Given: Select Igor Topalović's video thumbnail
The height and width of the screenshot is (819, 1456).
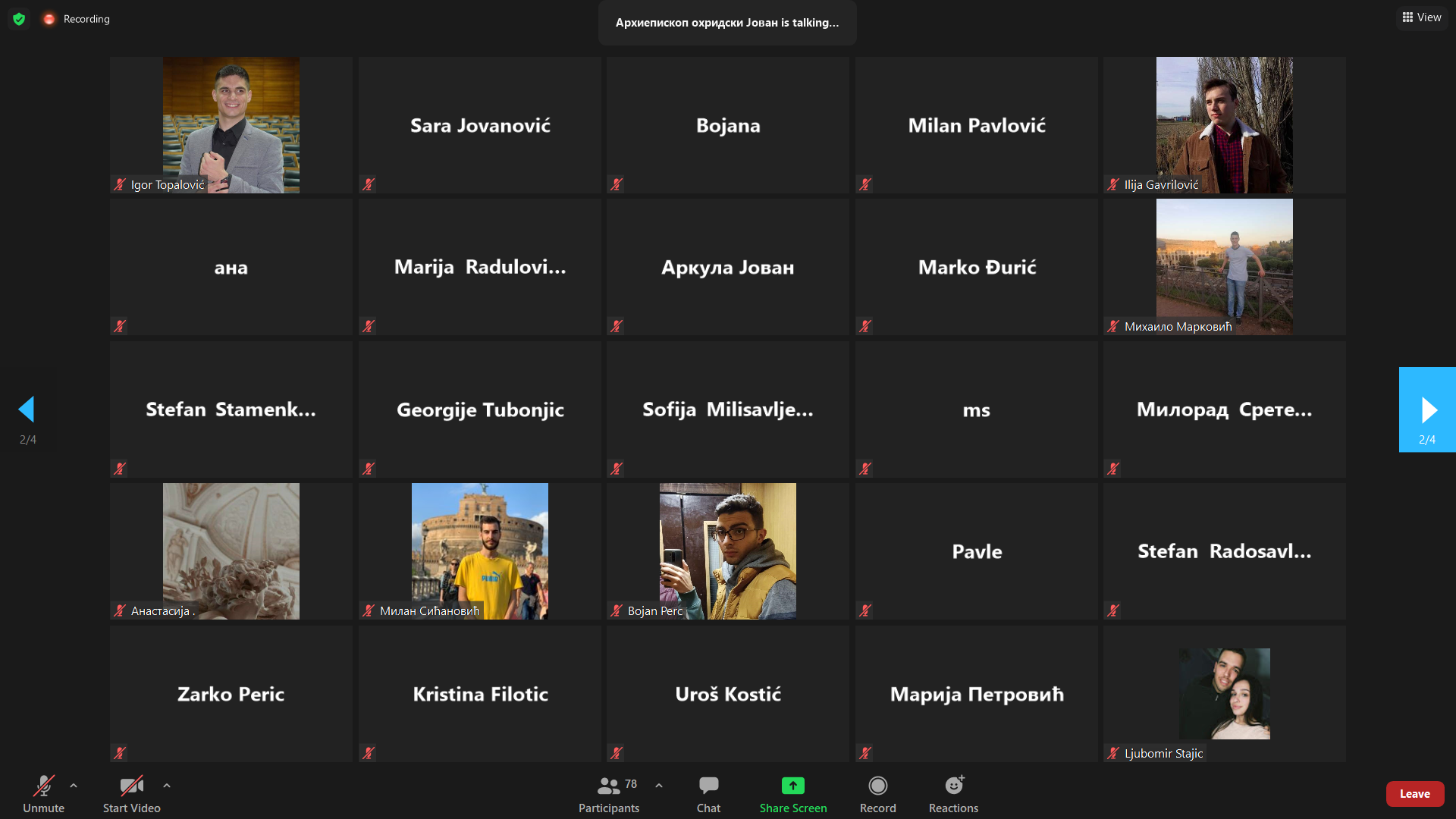Looking at the screenshot, I should click(x=231, y=125).
